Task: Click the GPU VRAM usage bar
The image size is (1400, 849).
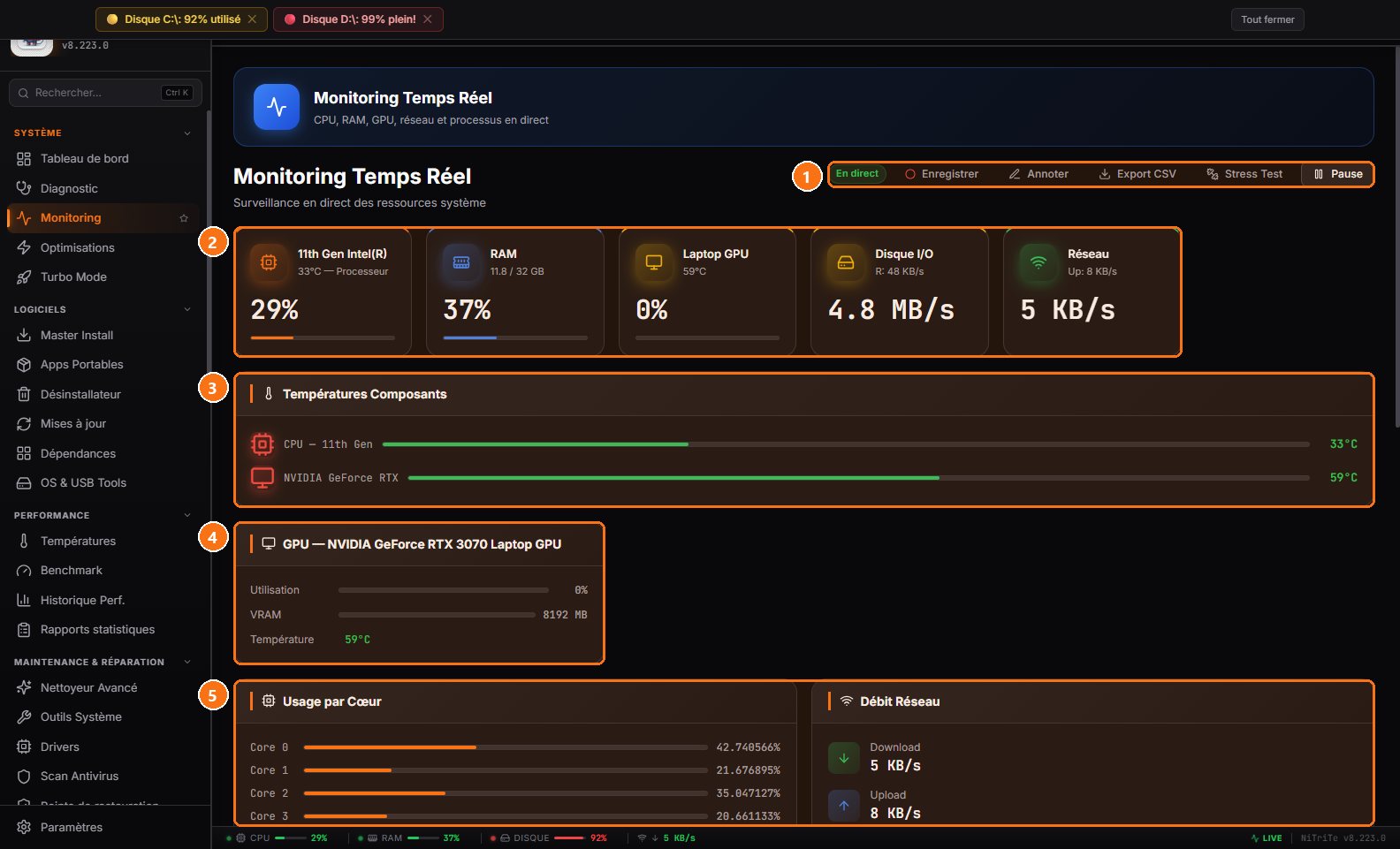Action: pos(437,615)
